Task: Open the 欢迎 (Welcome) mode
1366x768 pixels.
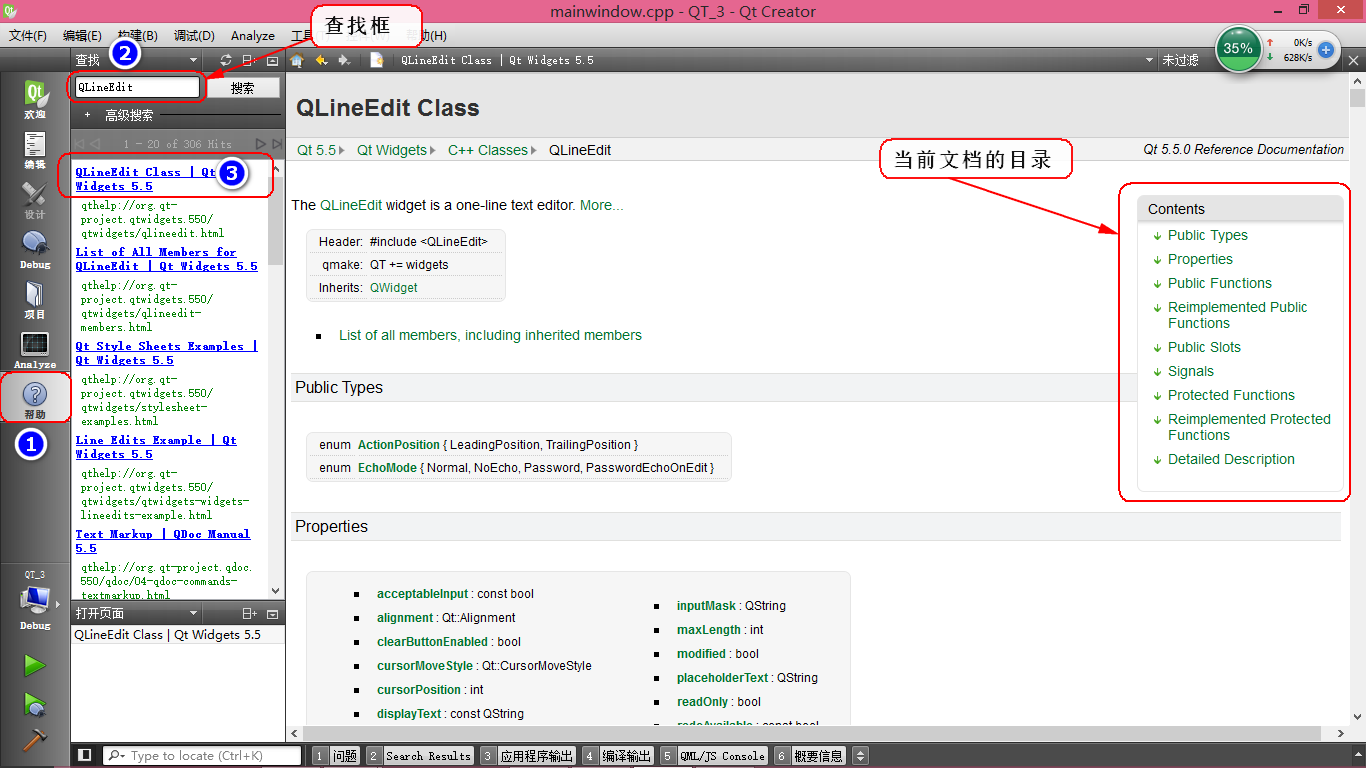Action: point(35,100)
